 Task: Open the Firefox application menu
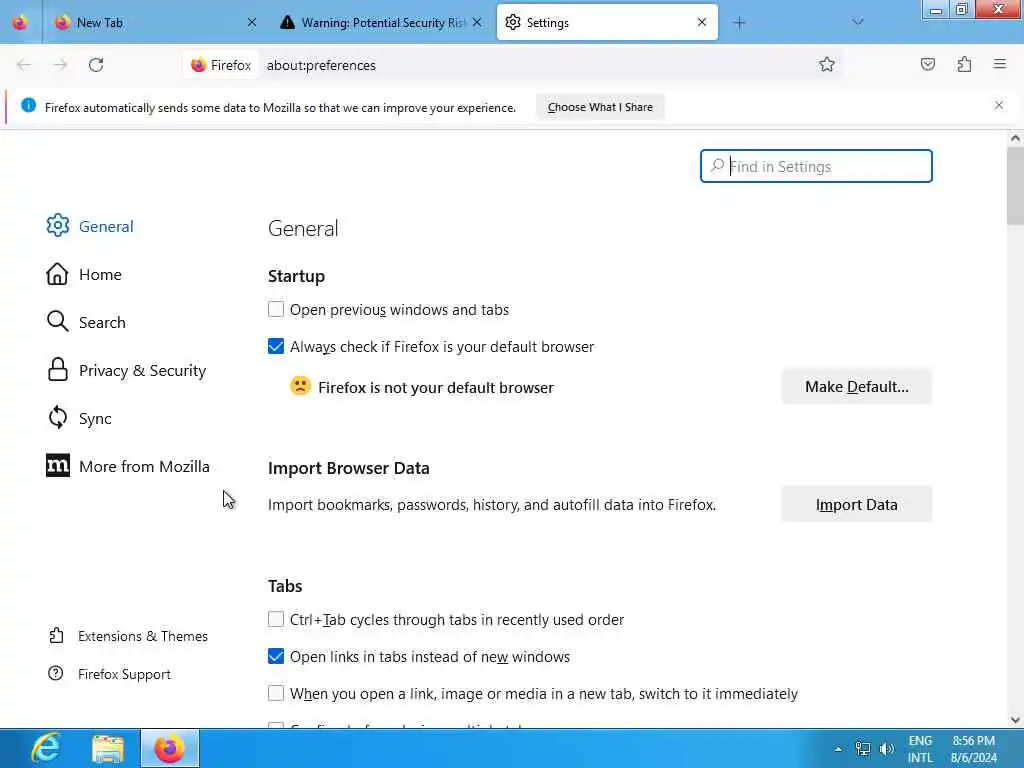1000,65
